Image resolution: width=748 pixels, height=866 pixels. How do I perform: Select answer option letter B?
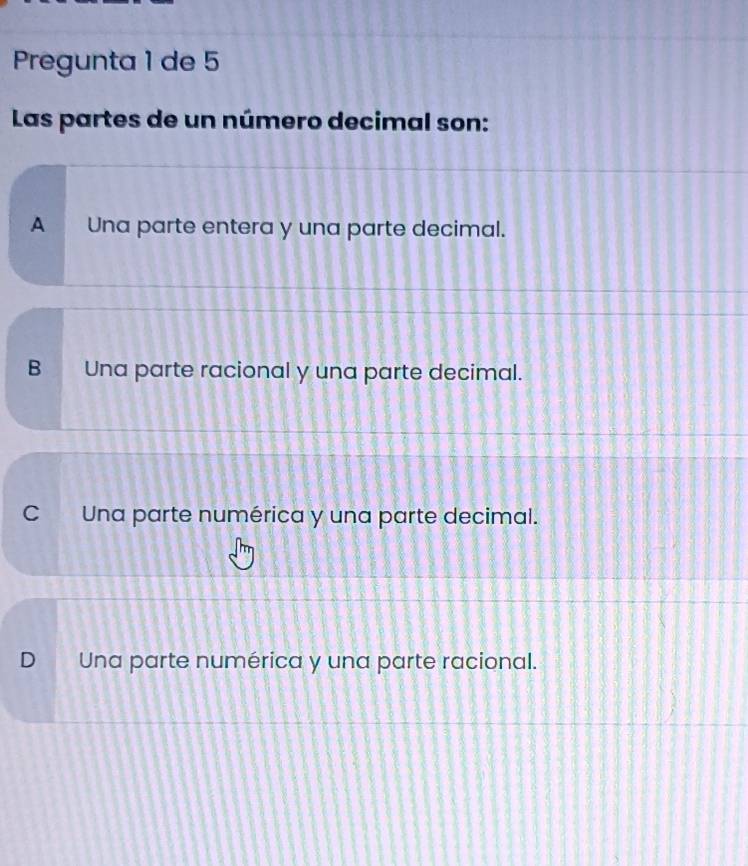(36, 368)
